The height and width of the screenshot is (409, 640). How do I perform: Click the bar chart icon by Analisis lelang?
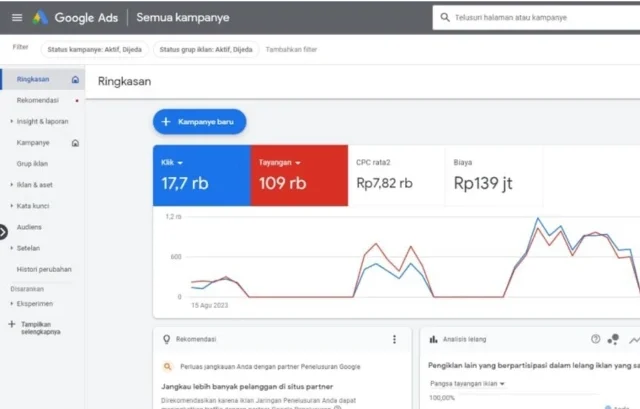click(x=433, y=340)
